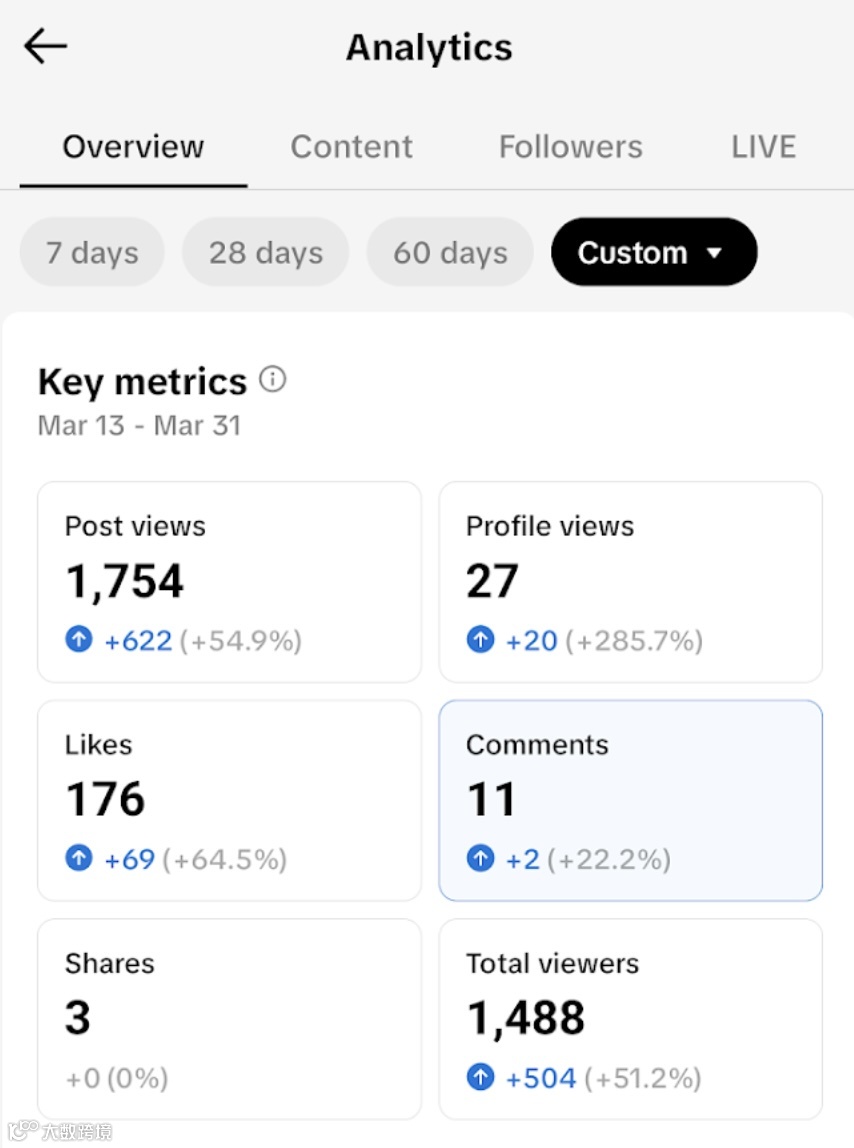The height and width of the screenshot is (1148, 854).
Task: Click the Post views blue up-arrow icon
Action: [79, 640]
